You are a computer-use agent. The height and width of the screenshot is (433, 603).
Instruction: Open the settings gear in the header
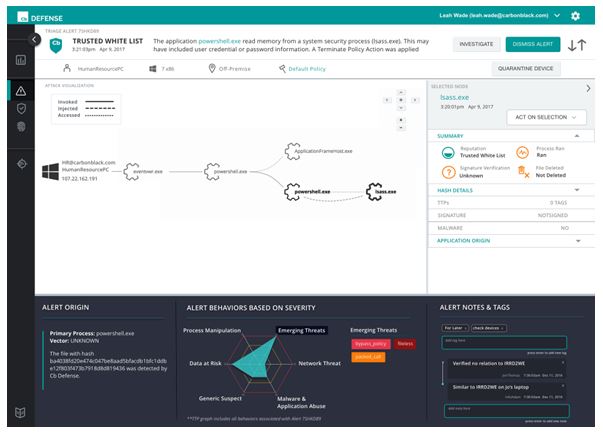click(575, 16)
